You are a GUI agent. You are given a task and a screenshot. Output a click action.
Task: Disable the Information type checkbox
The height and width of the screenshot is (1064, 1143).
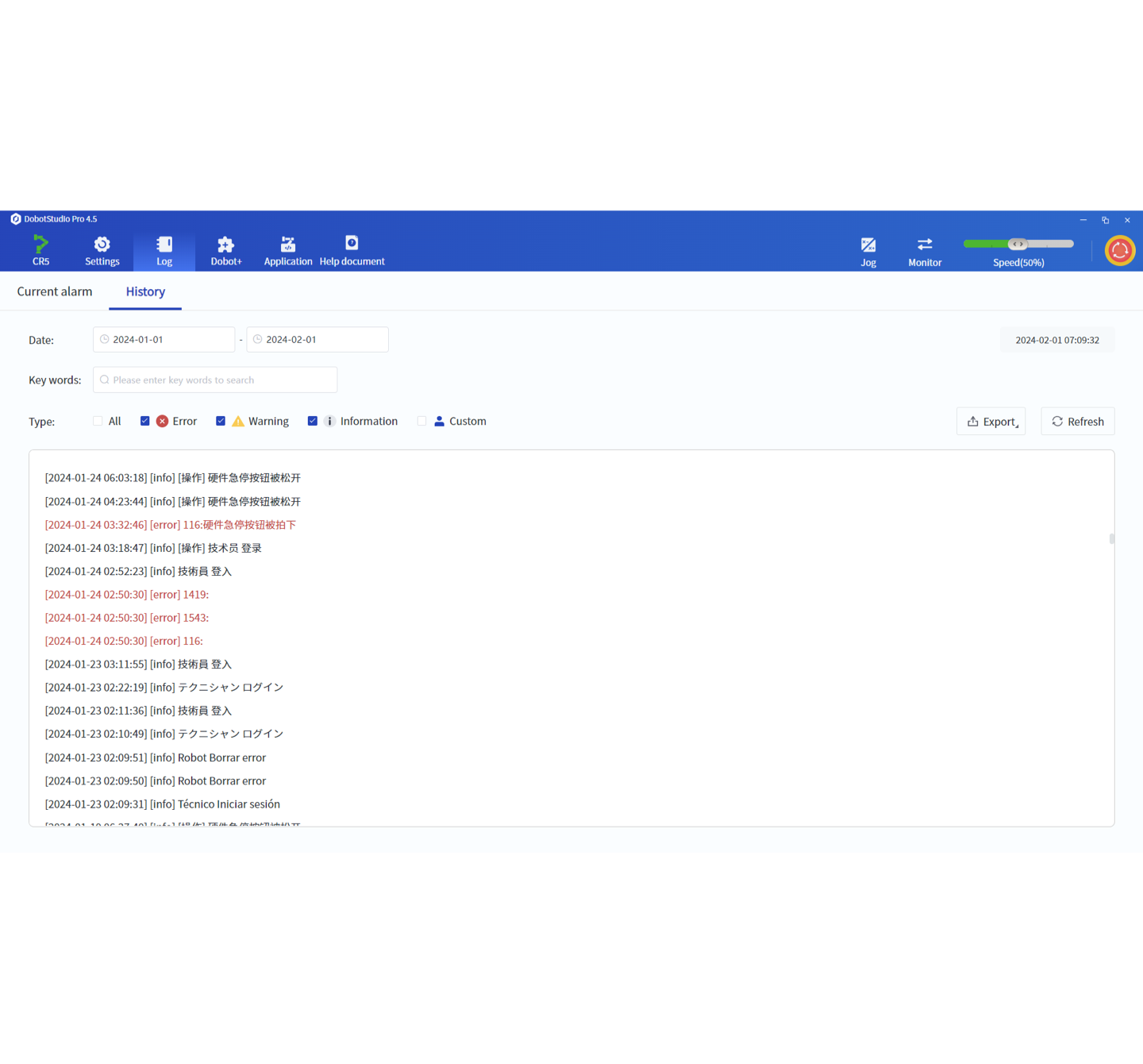tap(313, 421)
